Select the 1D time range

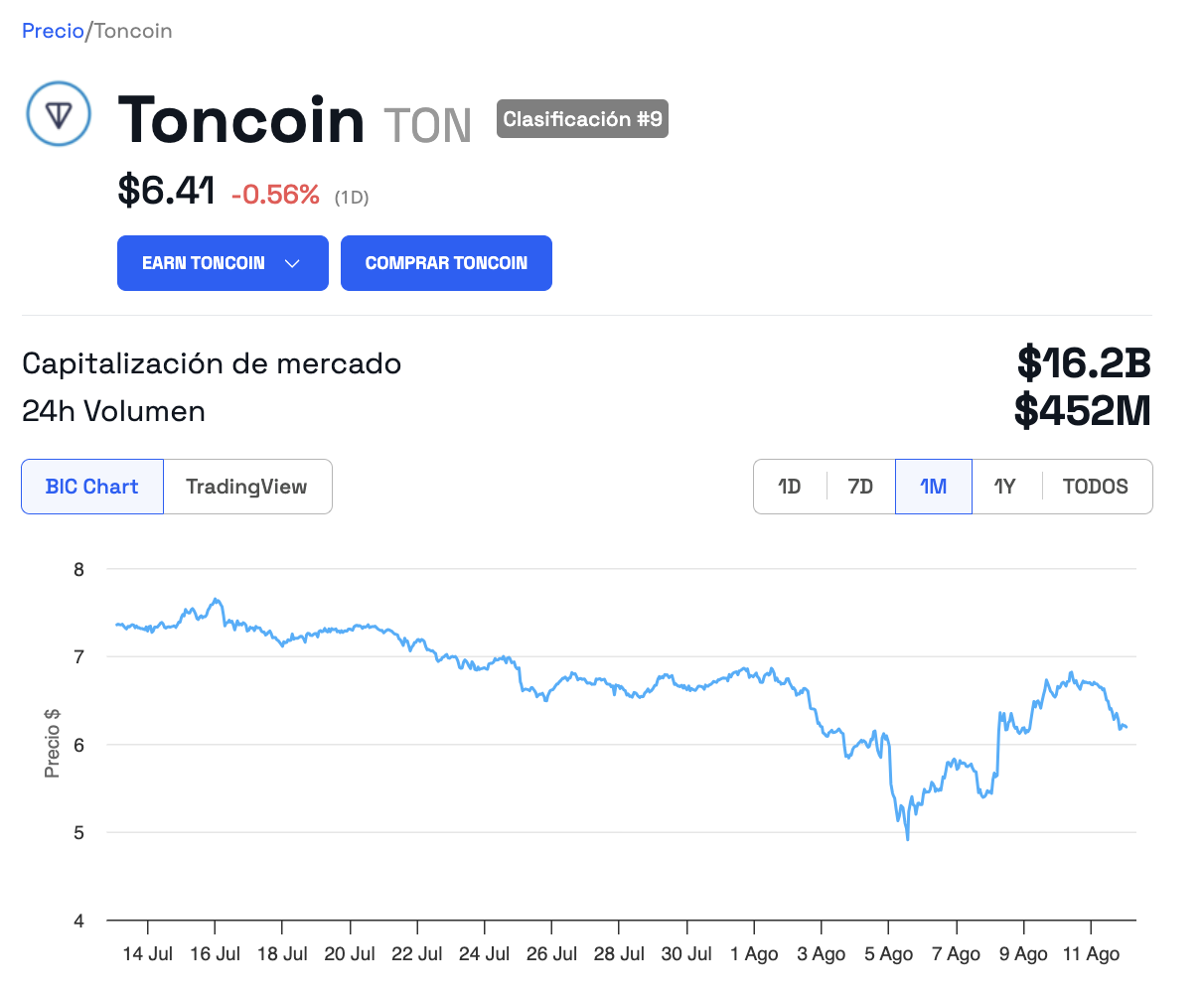pyautogui.click(x=790, y=487)
